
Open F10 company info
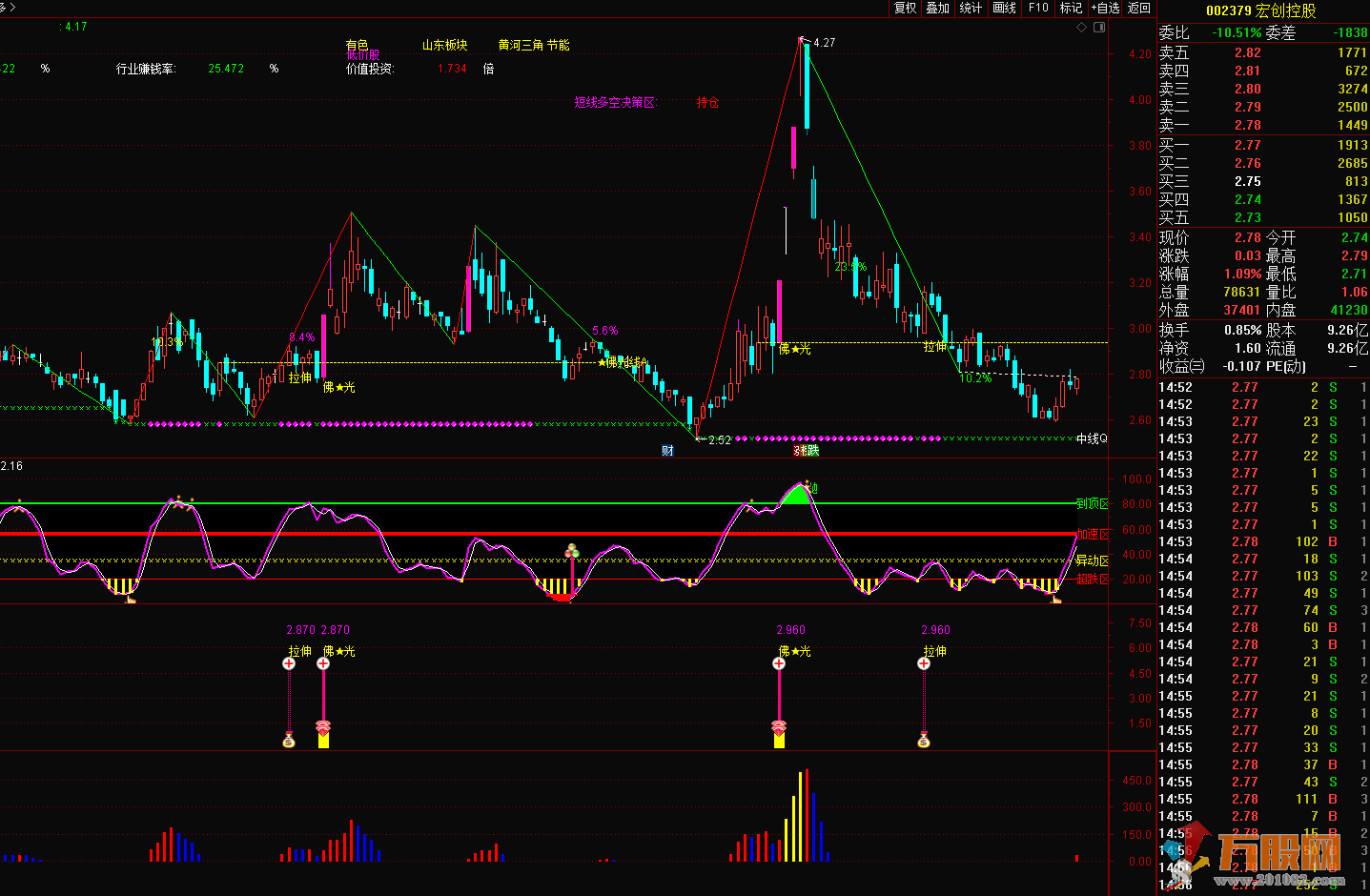point(1038,8)
